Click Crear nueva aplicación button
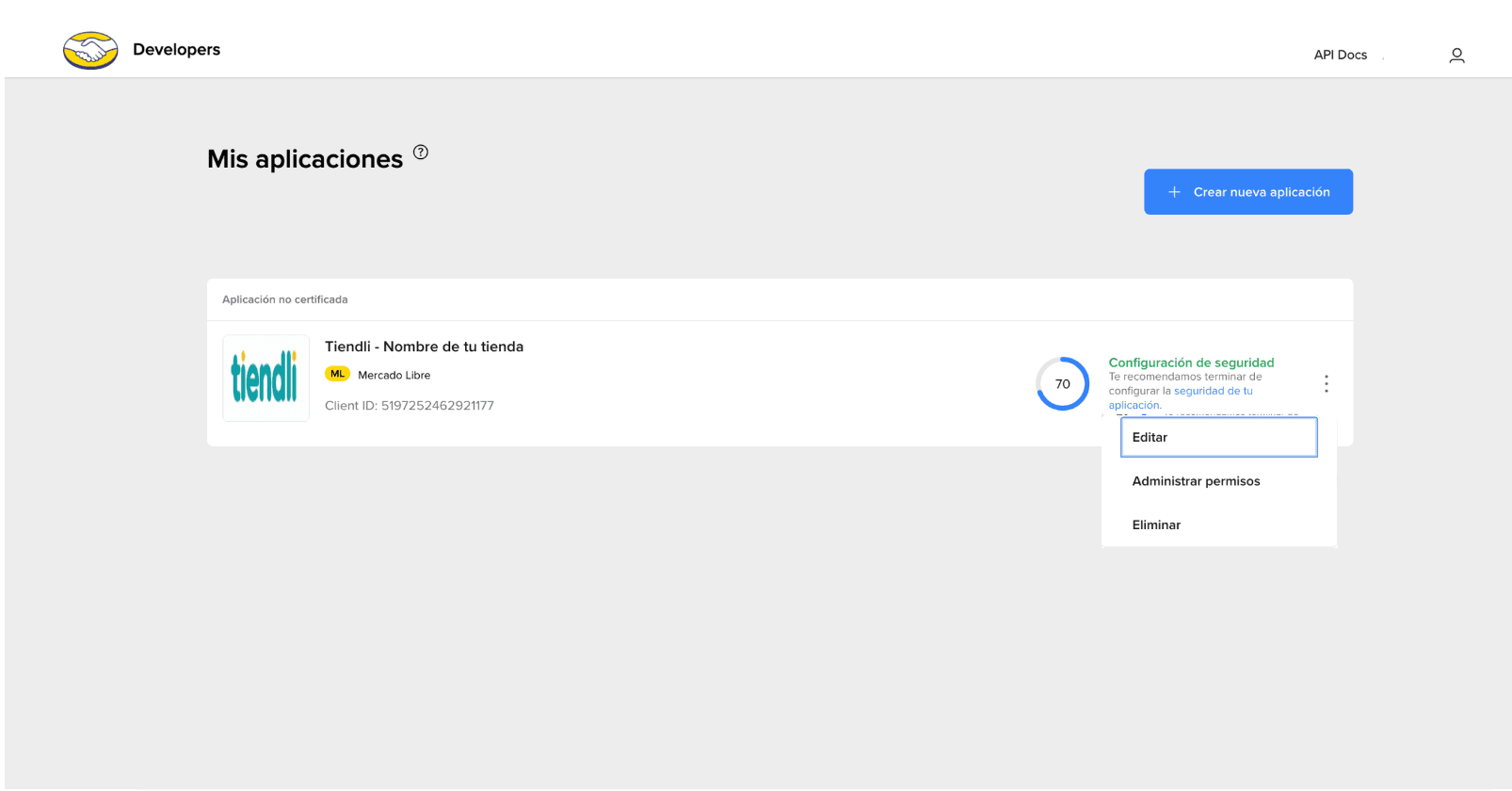 [1248, 192]
